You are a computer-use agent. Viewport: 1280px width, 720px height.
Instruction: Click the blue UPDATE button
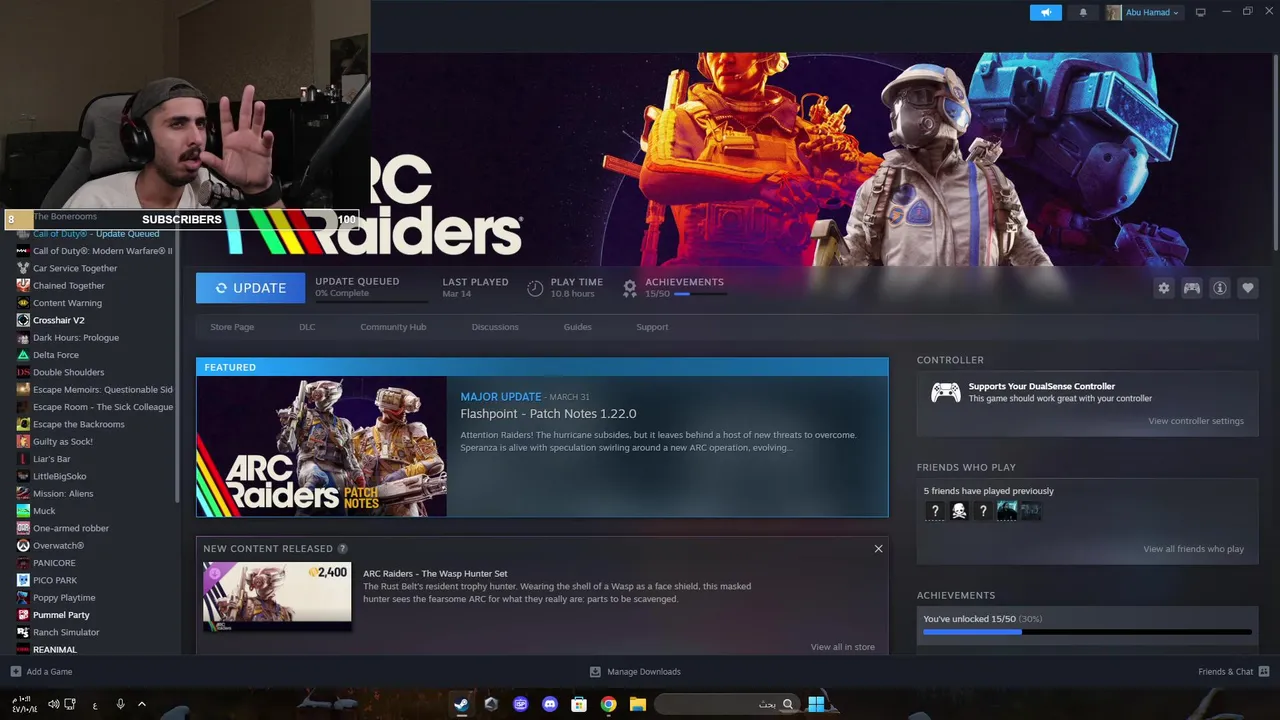coord(250,288)
